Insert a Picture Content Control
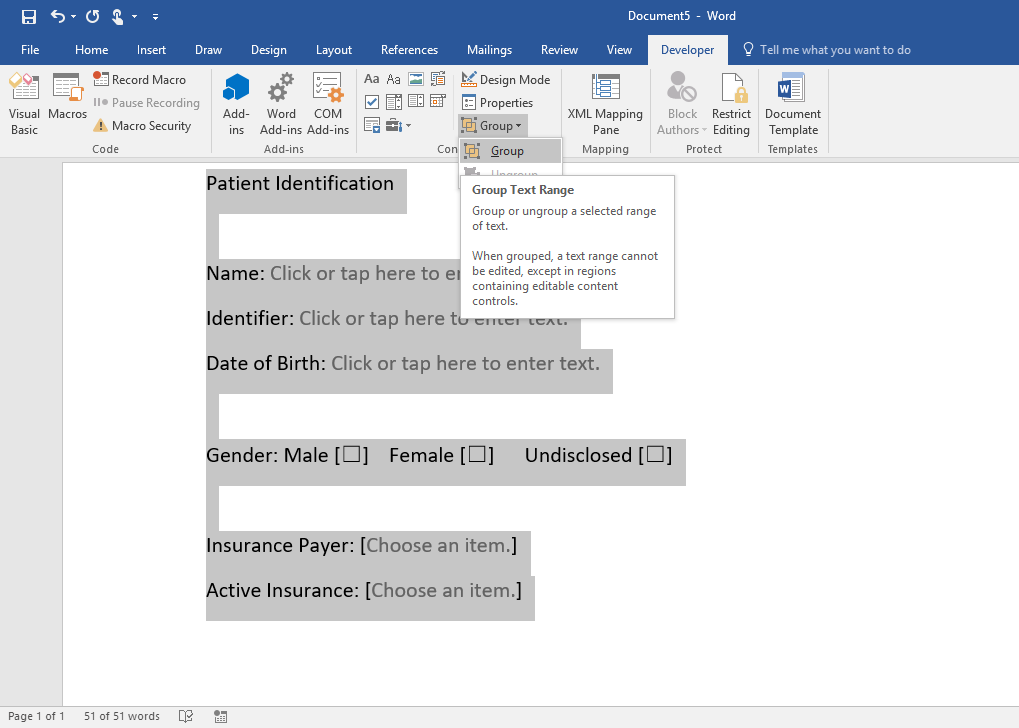Viewport: 1019px width, 728px height. pos(416,79)
